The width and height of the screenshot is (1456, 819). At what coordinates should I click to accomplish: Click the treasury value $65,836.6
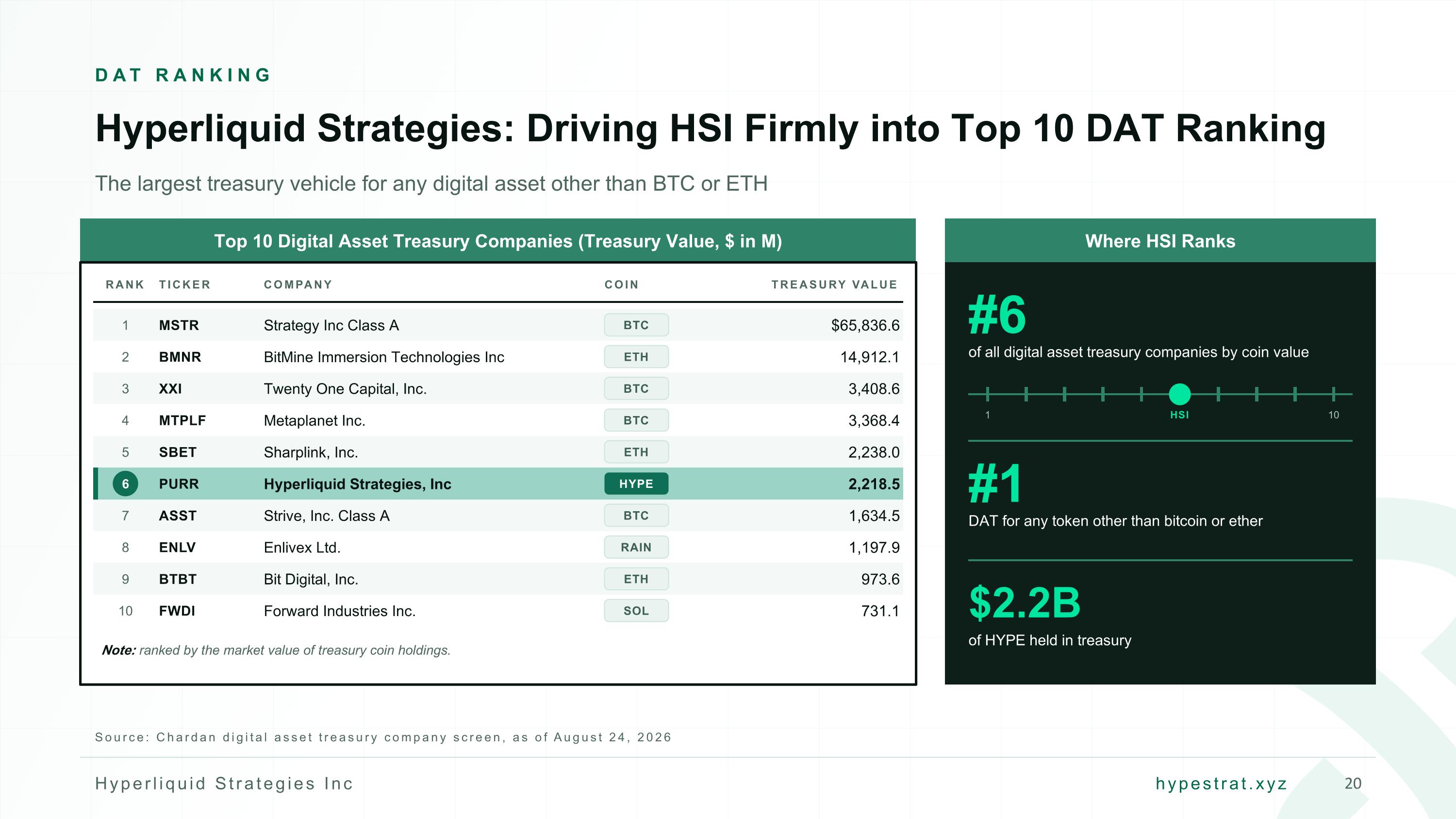(x=865, y=325)
